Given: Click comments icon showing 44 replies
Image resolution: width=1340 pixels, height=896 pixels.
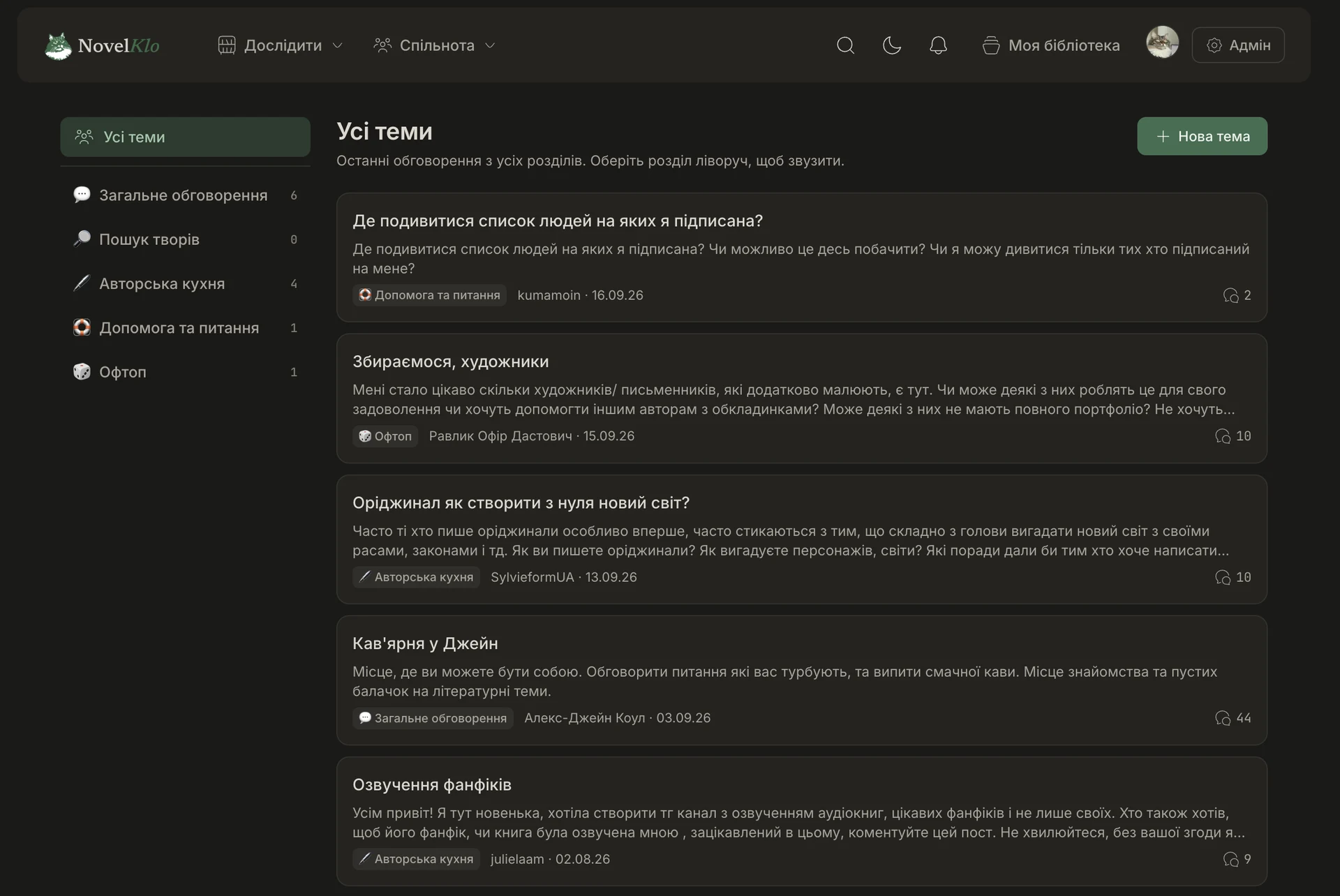Looking at the screenshot, I should coord(1222,719).
